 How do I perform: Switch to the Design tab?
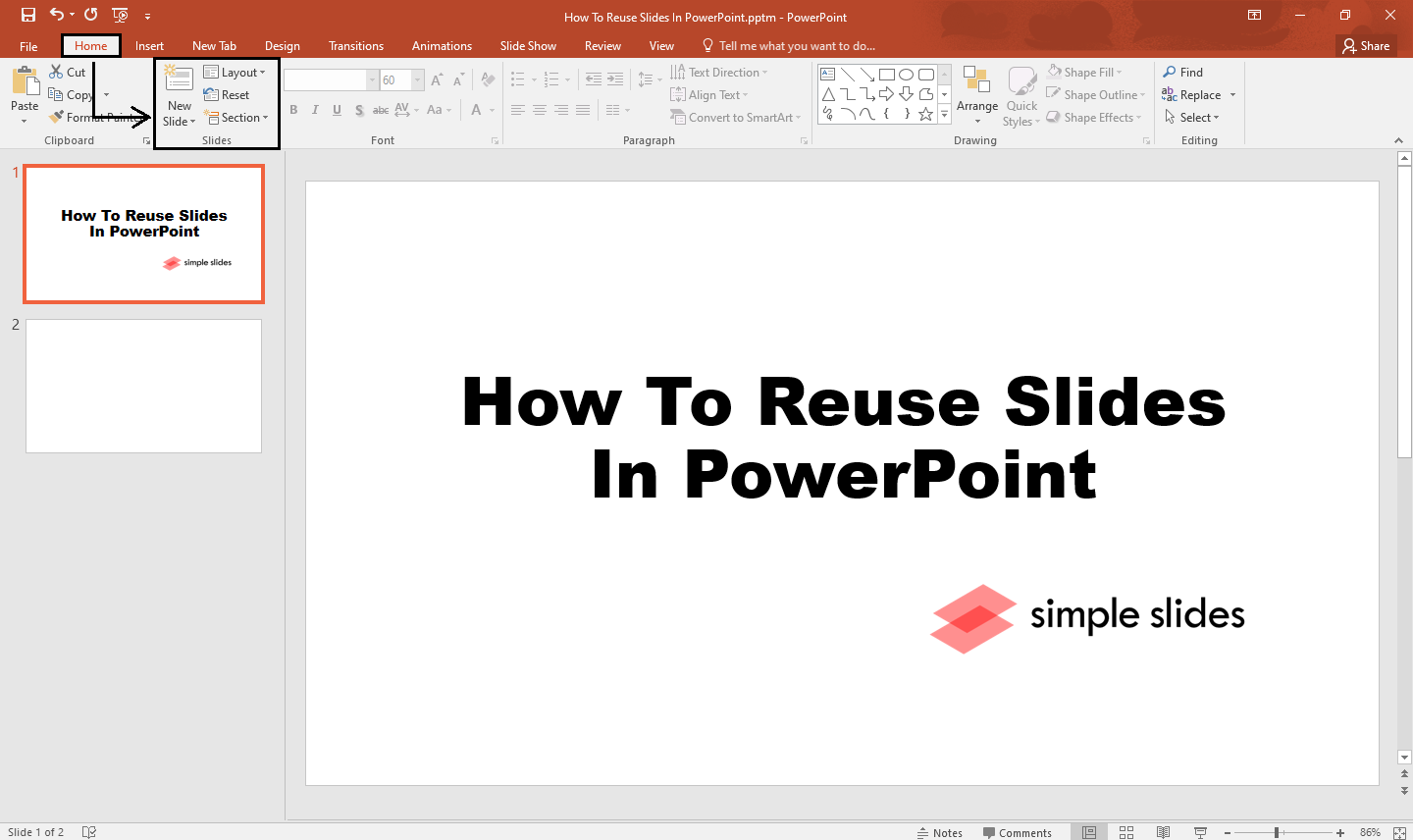[282, 45]
